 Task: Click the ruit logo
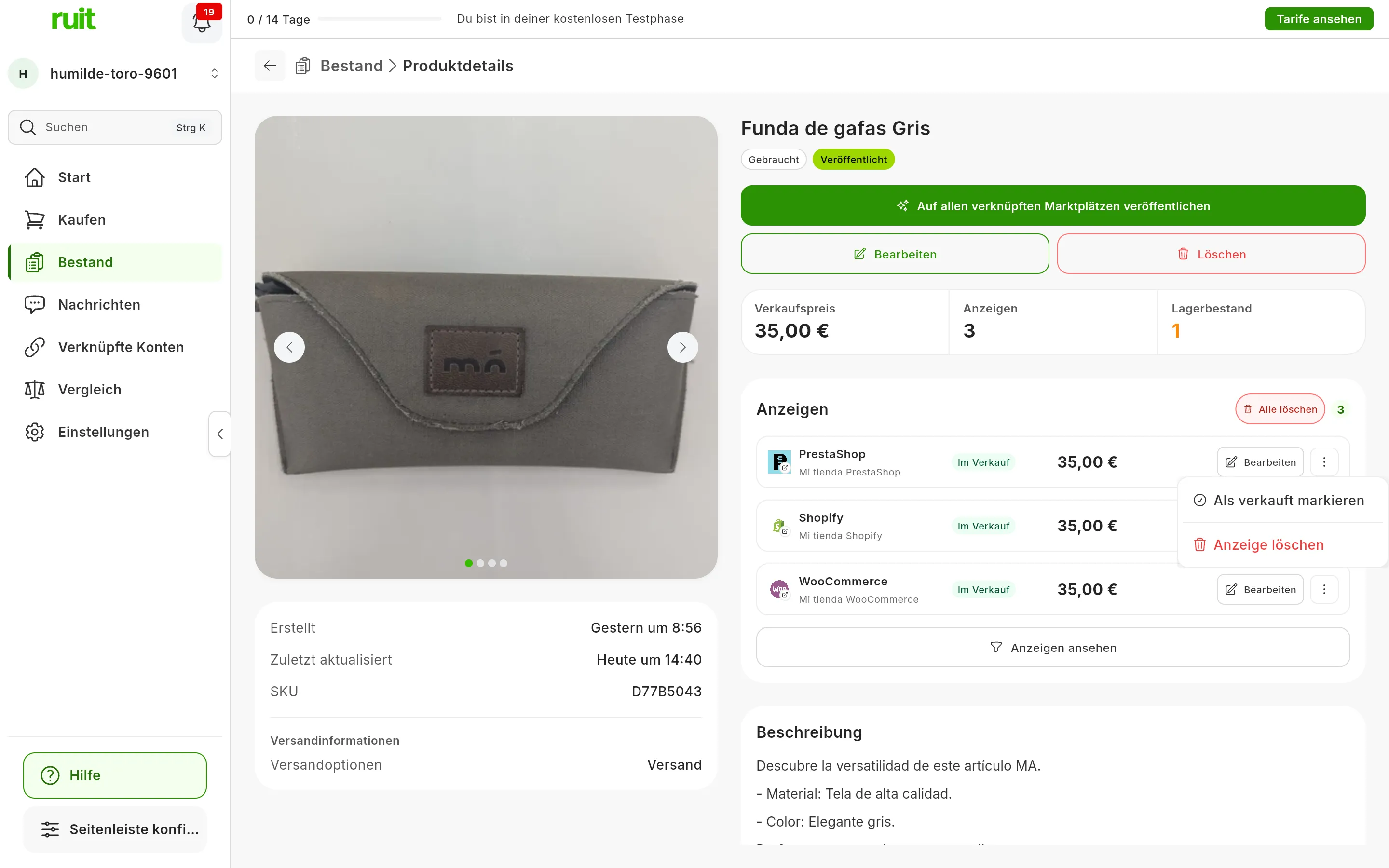click(x=73, y=19)
